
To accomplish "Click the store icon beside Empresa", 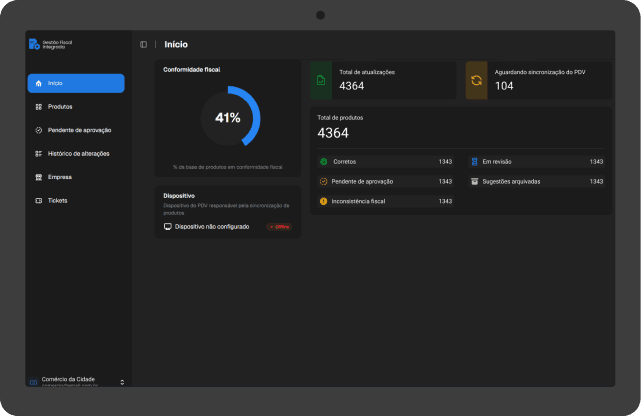I will 38,177.
